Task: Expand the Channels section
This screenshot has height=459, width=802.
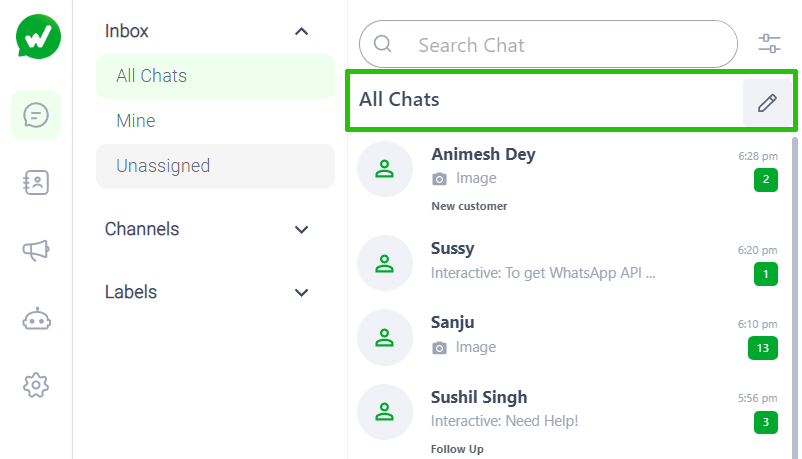Action: click(x=302, y=230)
